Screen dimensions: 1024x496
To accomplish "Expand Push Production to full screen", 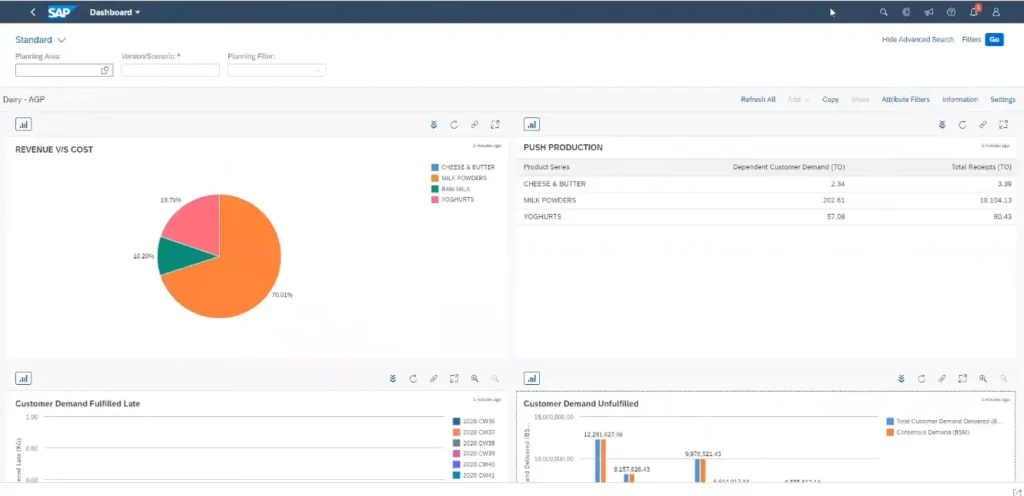I will pyautogui.click(x=1003, y=125).
